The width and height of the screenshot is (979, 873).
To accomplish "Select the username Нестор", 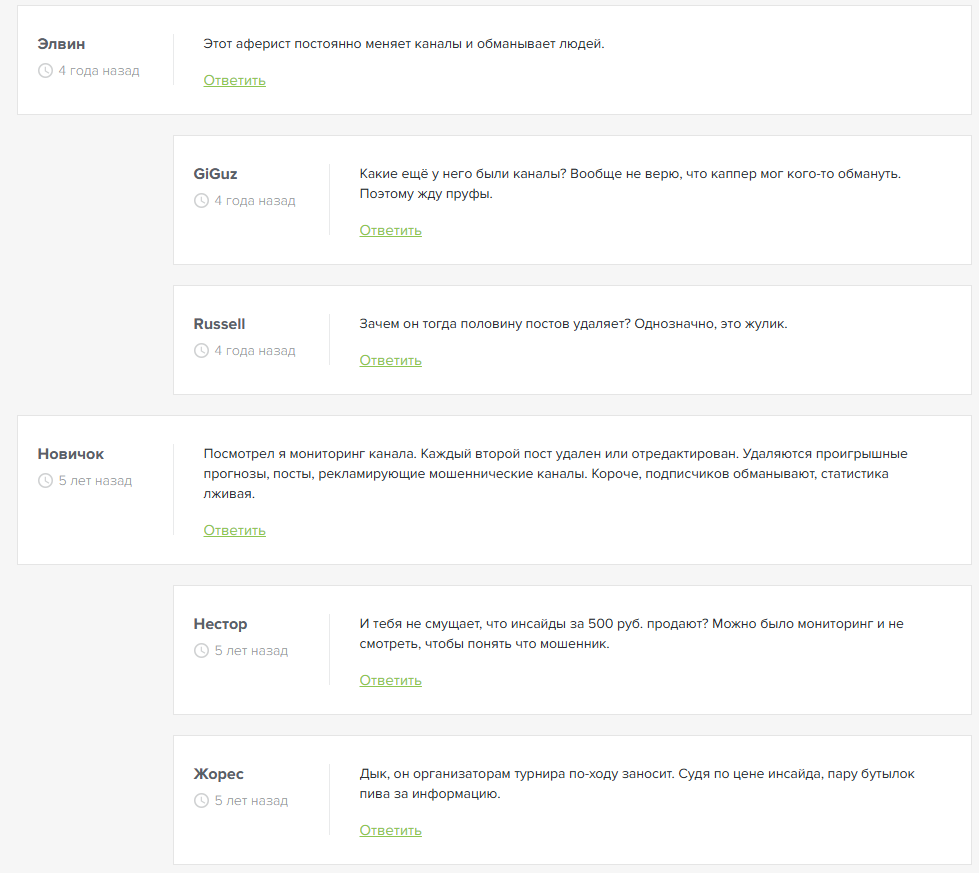I will 220,624.
